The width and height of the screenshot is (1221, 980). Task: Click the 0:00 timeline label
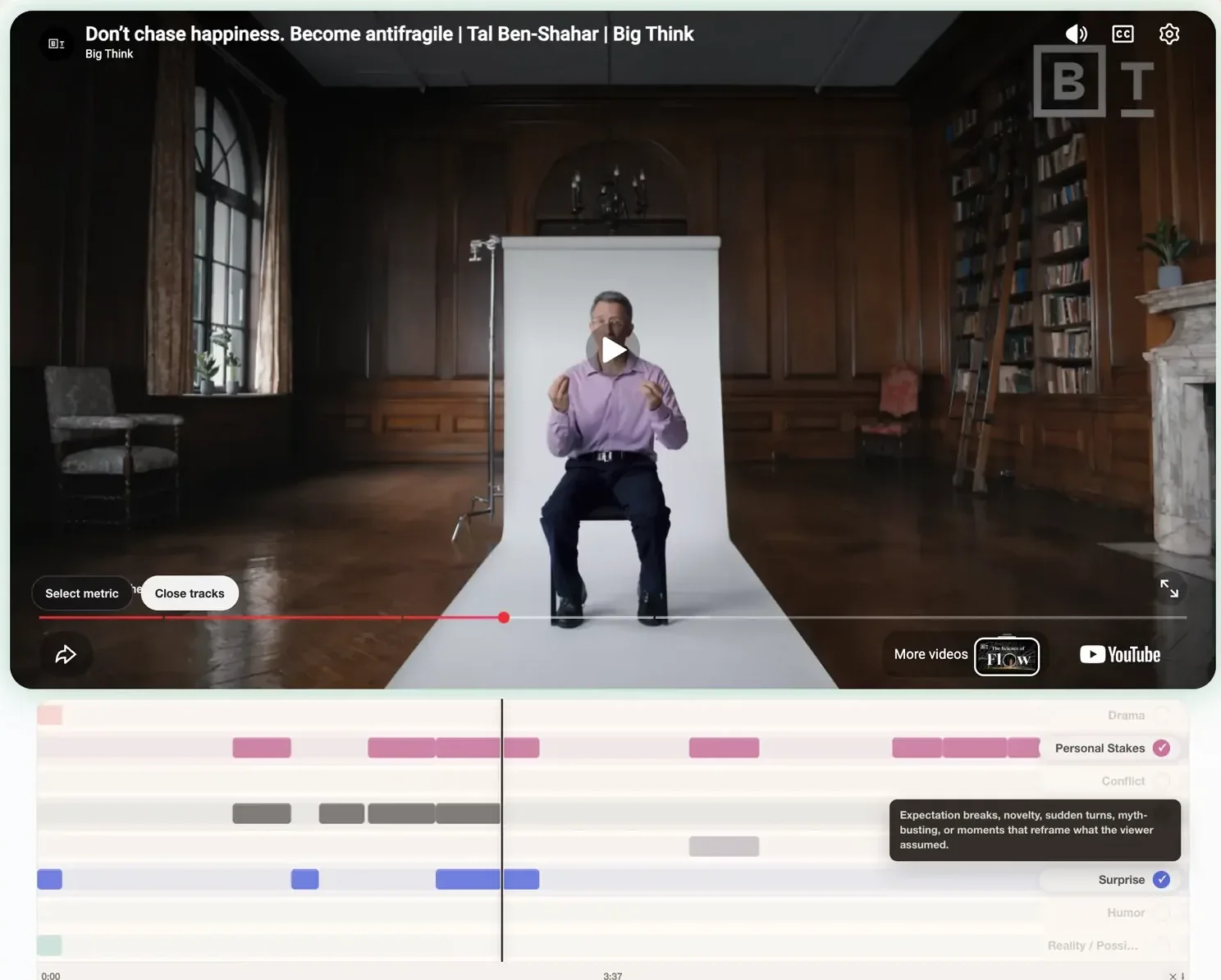coord(51,976)
